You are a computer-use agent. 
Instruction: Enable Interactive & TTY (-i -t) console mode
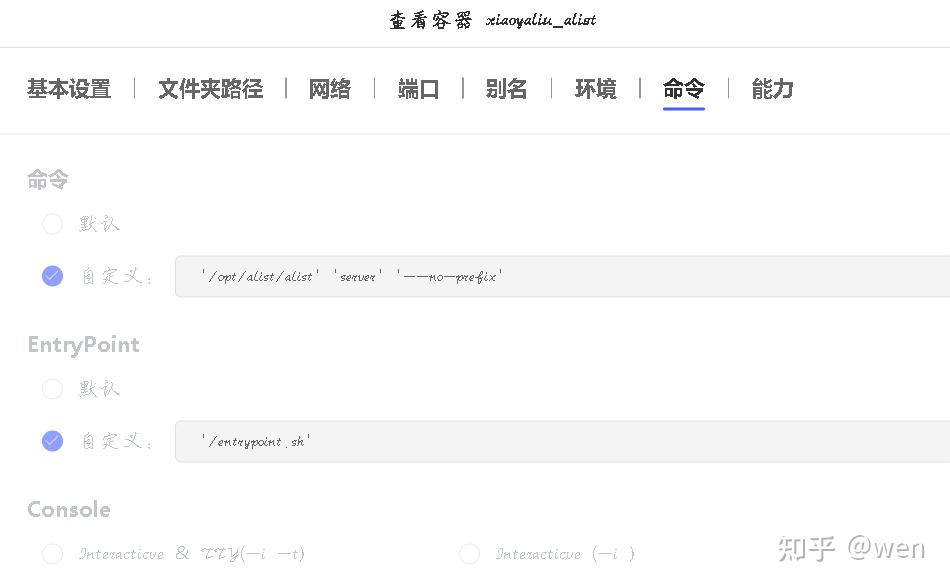tap(52, 553)
